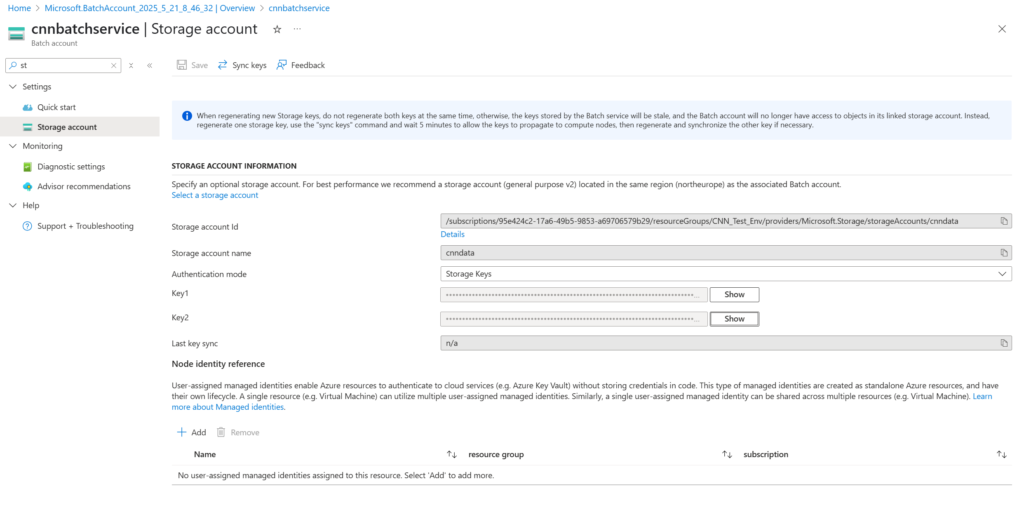Click Sync keys in the toolbar
This screenshot has height=526, width=1024.
pos(242,65)
